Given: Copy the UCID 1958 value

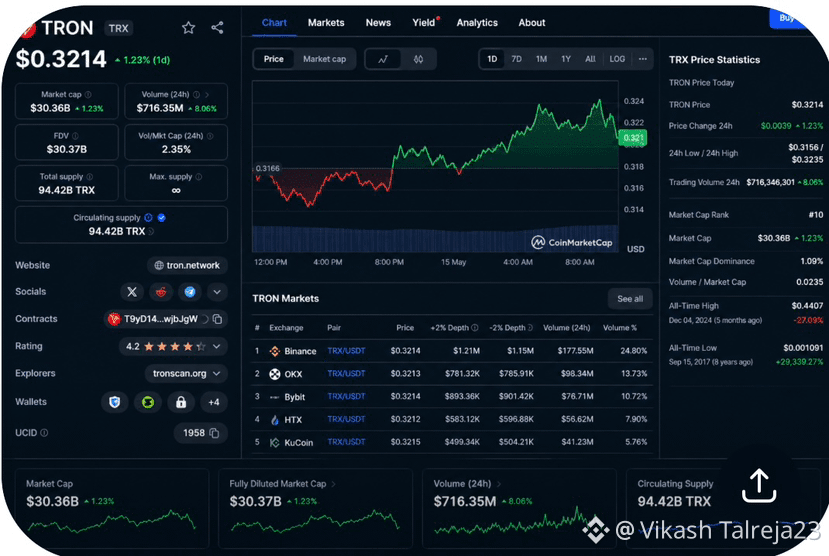Looking at the screenshot, I should point(214,433).
